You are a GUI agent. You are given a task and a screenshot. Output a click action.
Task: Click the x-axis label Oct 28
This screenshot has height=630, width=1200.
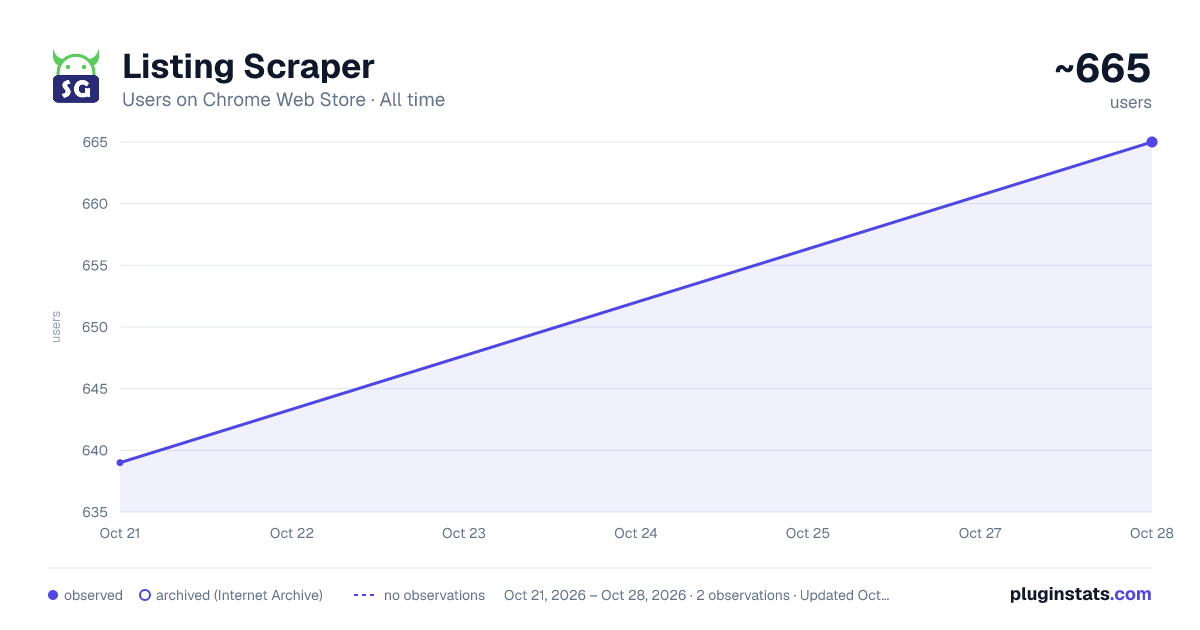point(1151,533)
